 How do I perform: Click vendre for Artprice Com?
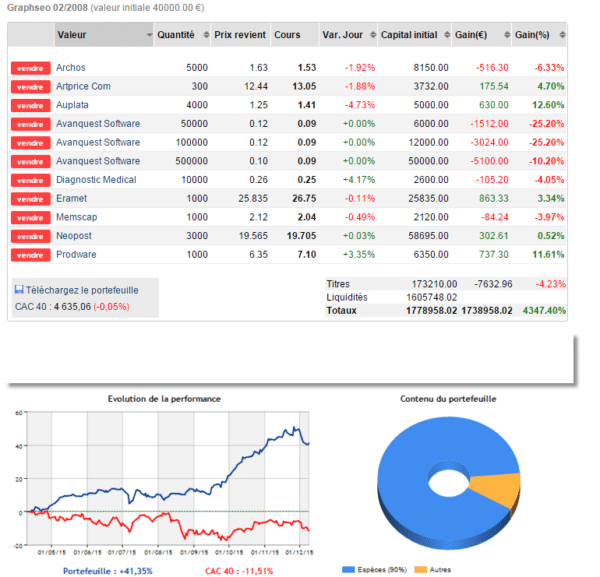(x=31, y=87)
